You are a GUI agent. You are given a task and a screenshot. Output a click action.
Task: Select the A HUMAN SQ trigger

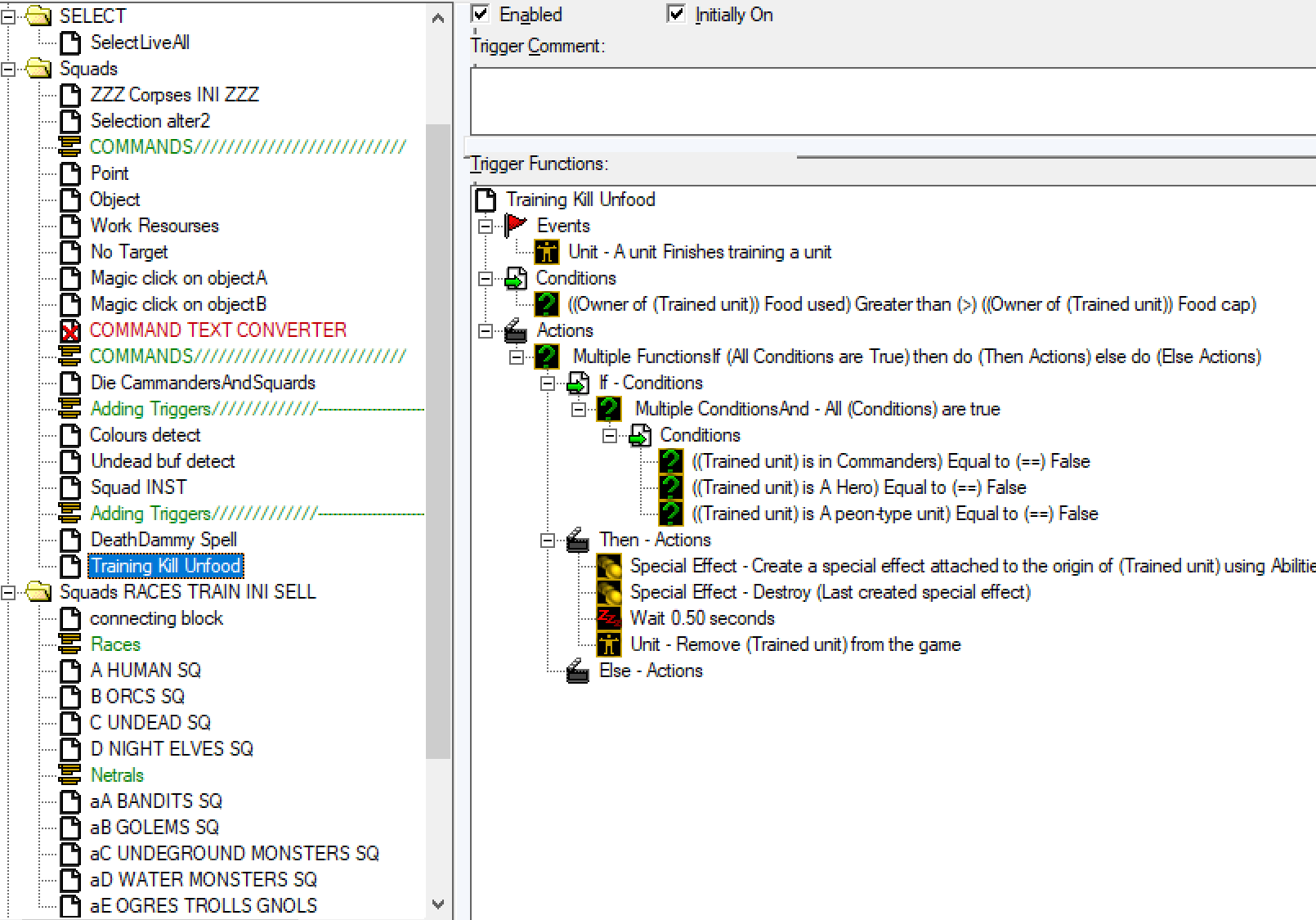click(x=145, y=671)
